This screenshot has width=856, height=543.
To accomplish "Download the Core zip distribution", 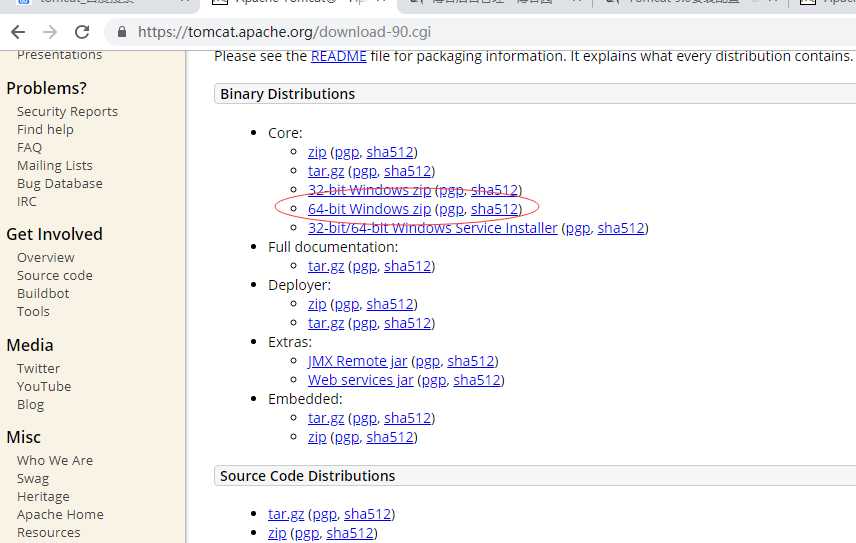I will pyautogui.click(x=317, y=152).
